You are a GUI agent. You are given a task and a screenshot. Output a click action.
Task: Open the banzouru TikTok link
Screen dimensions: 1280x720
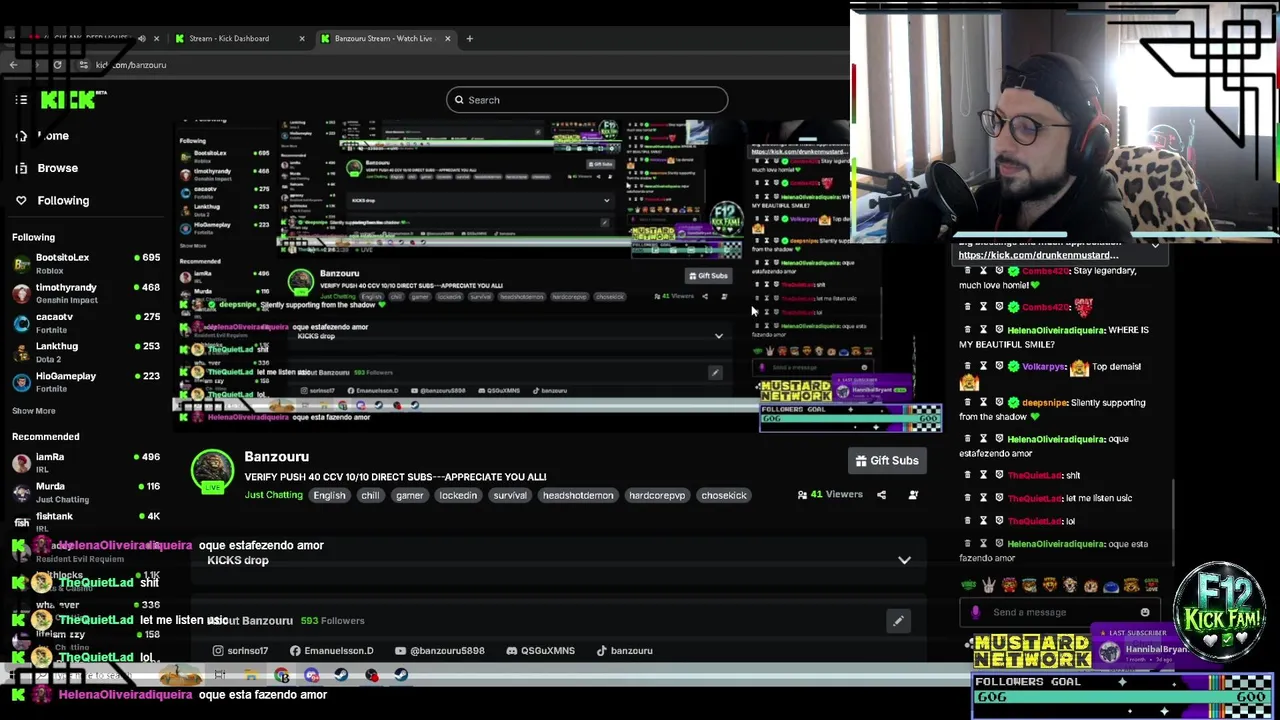pyautogui.click(x=624, y=651)
